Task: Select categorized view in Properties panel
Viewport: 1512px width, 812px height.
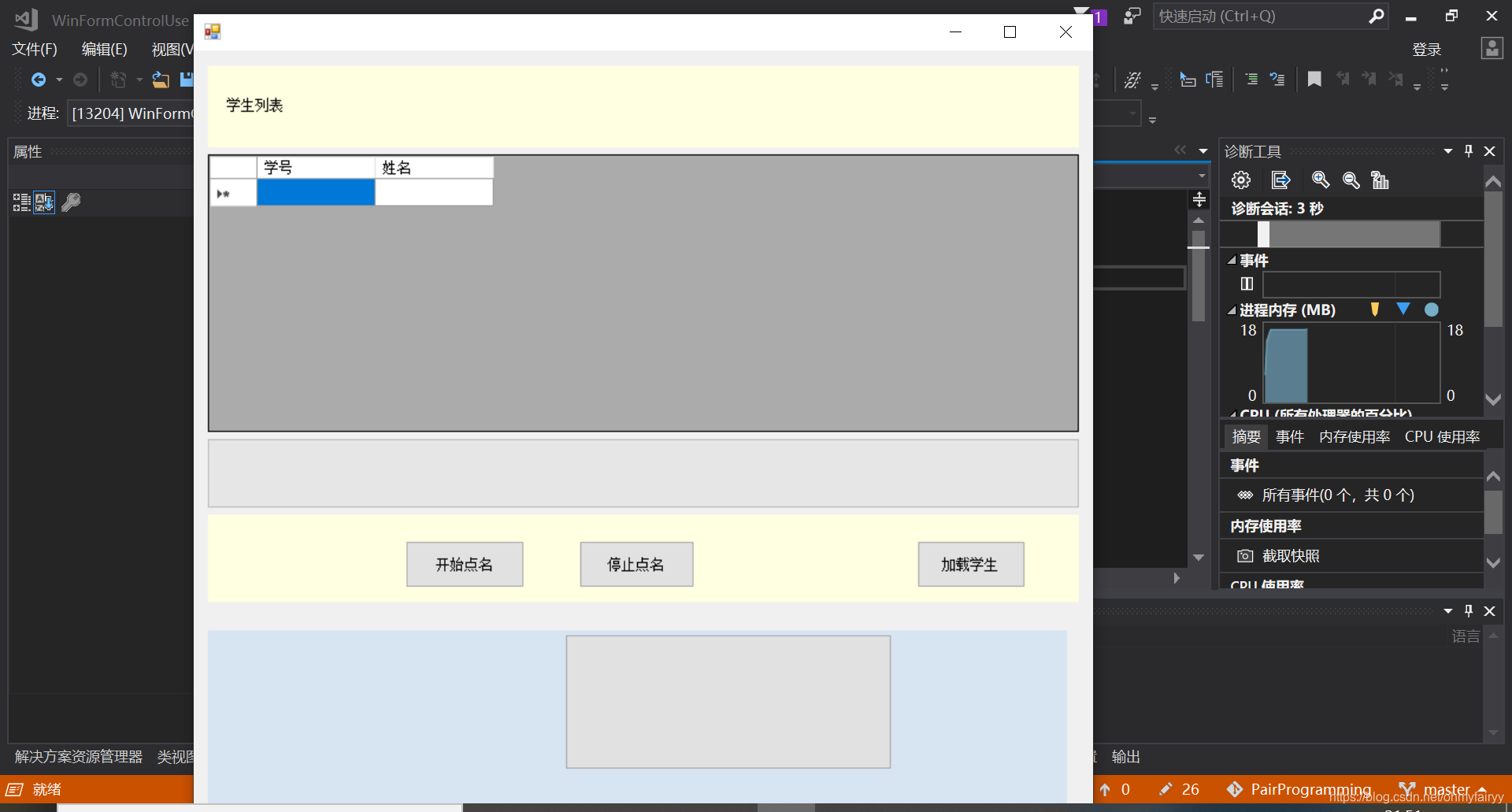Action: (x=22, y=202)
